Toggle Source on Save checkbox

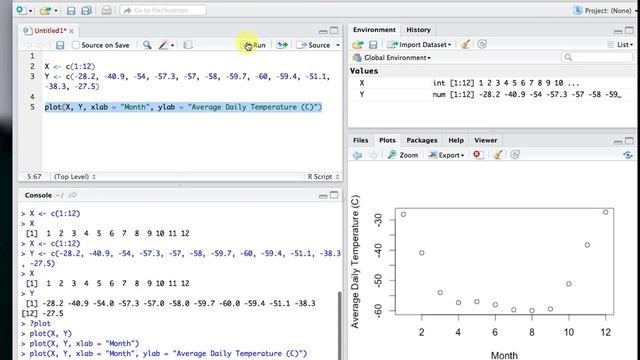pyautogui.click(x=76, y=45)
